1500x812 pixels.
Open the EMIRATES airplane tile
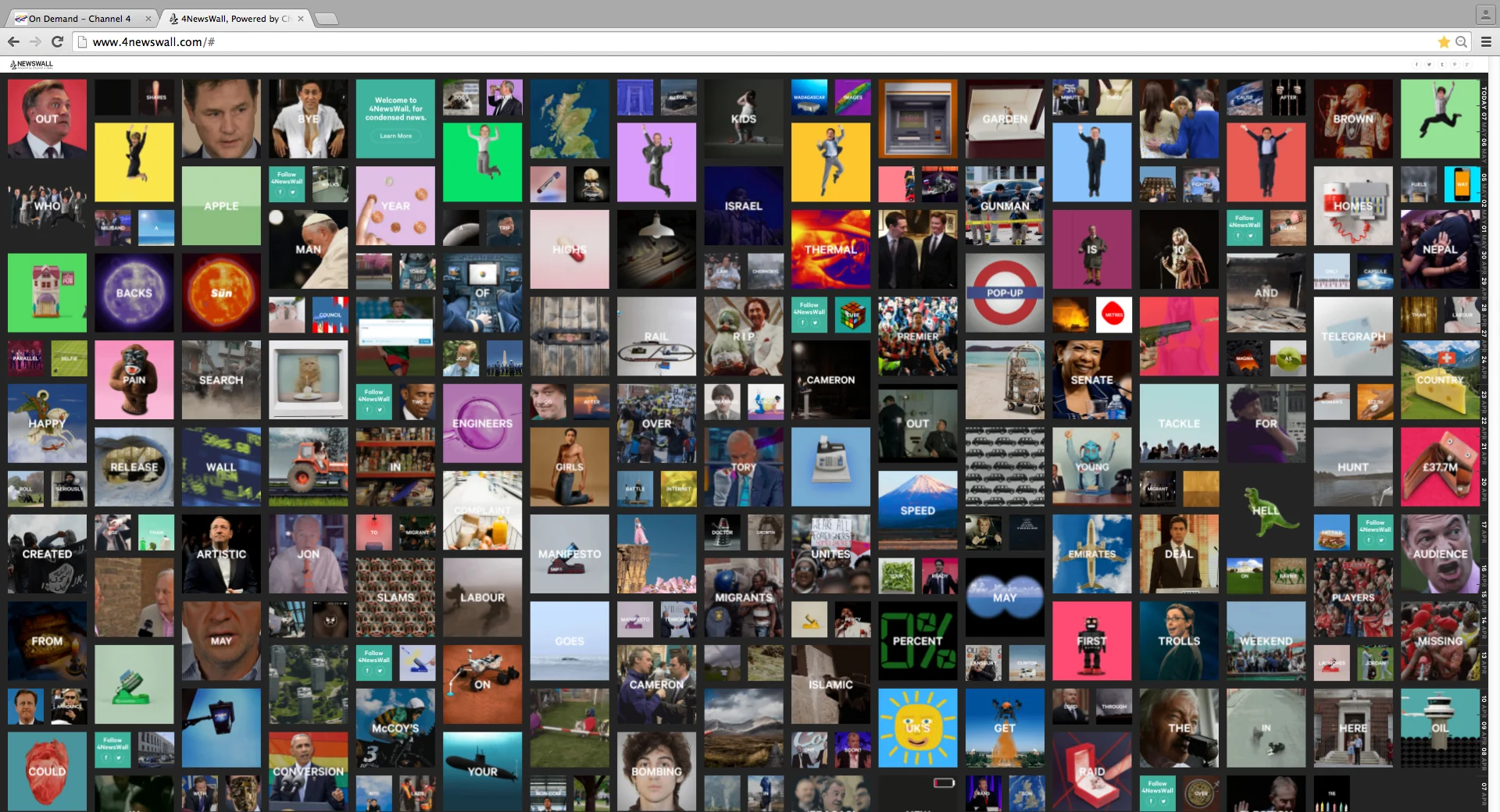pos(1091,554)
